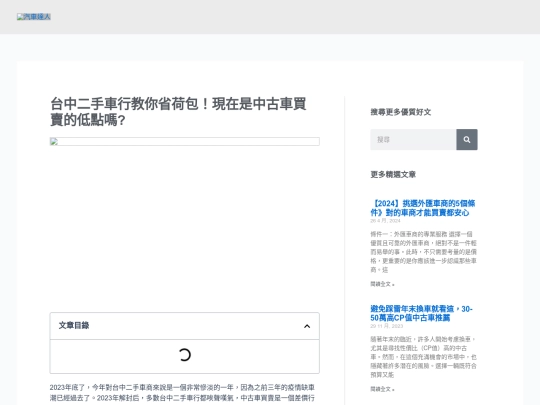Screen dimensions: 540x405
Task: Open the 避免踩雷年末換車 article link
Action: pyautogui.click(x=421, y=313)
